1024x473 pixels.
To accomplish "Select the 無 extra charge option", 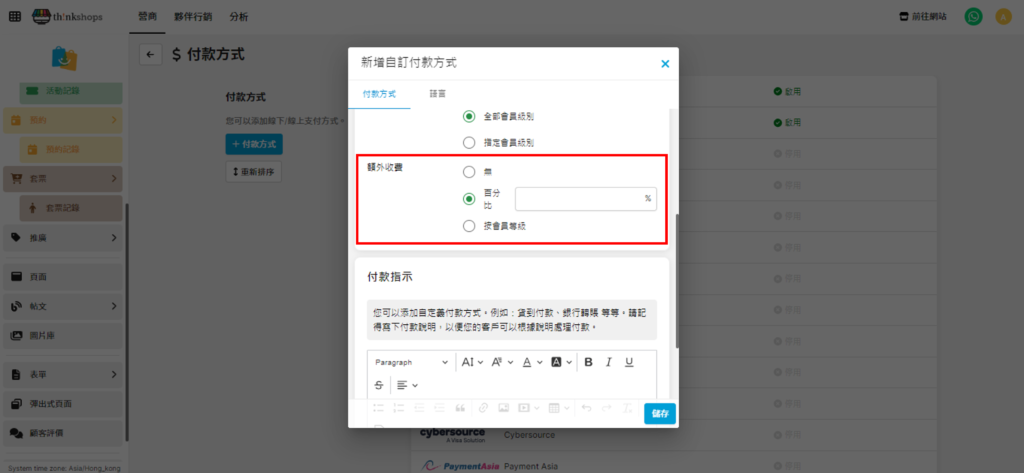I will 469,171.
